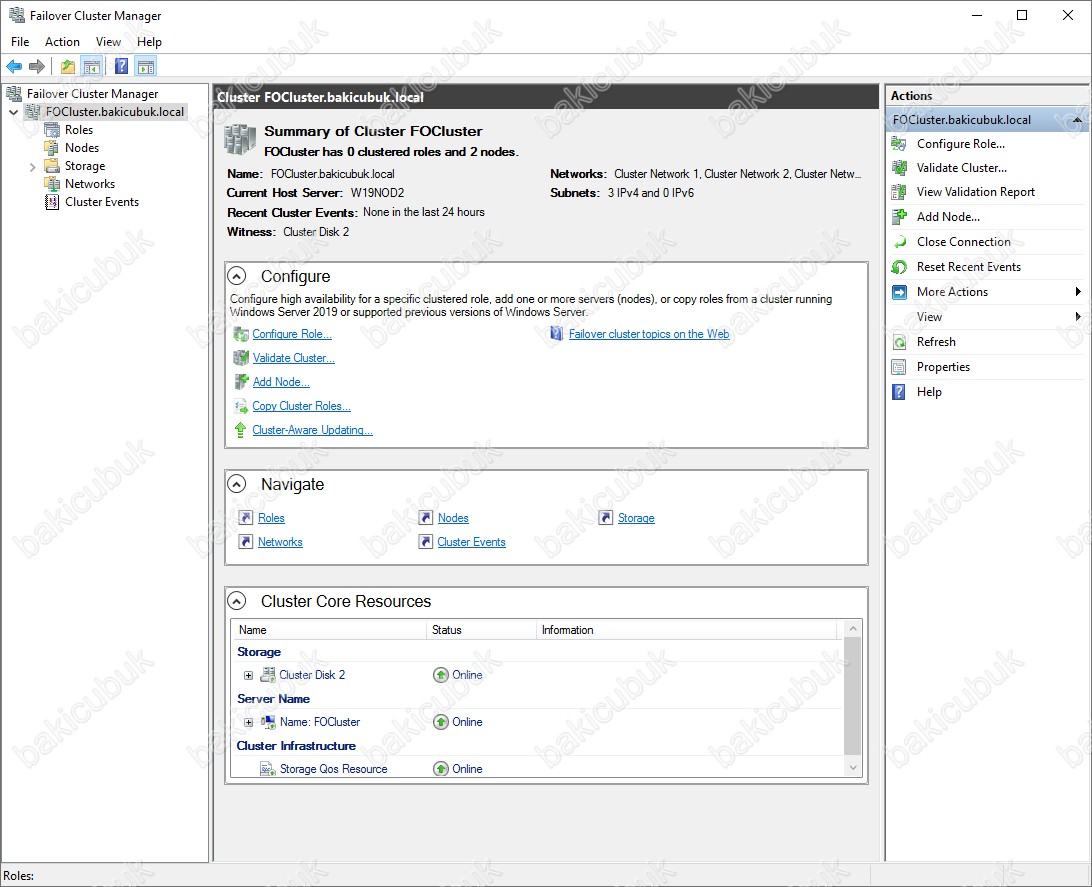Click the Validate Cluster icon in Actions pane
Viewport: 1092px width, 887px height.
coord(900,168)
